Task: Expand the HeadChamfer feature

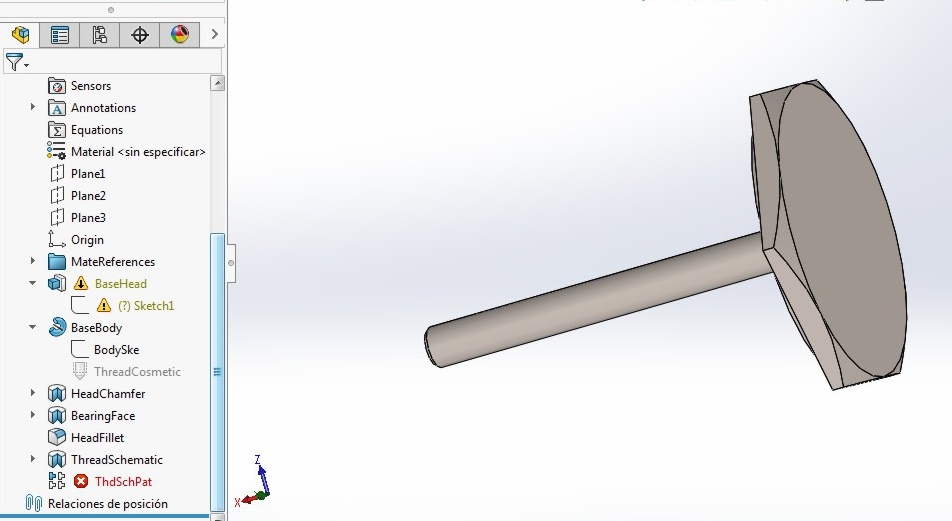Action: [x=33, y=393]
